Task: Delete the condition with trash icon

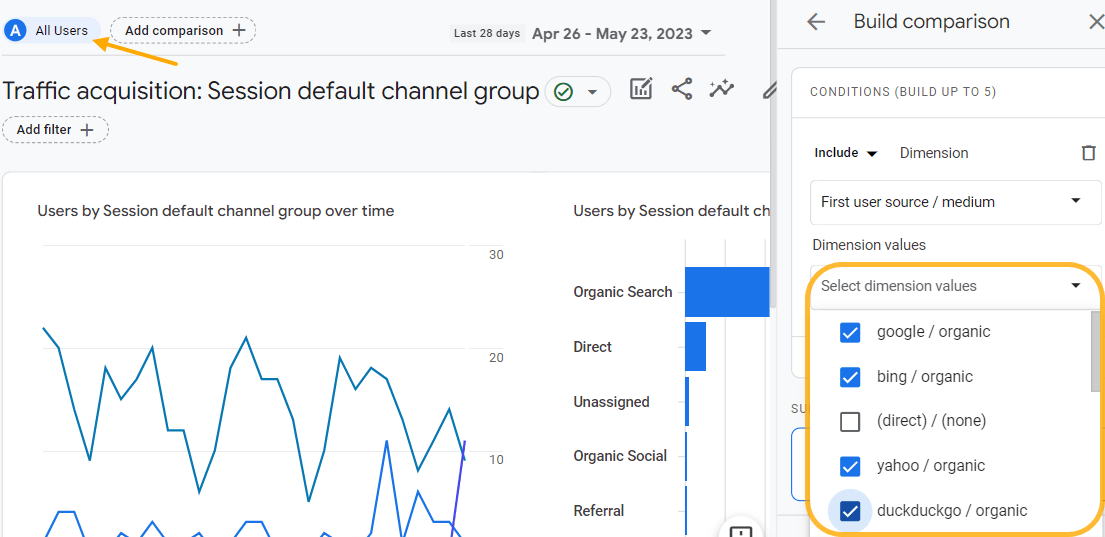Action: (x=1088, y=153)
